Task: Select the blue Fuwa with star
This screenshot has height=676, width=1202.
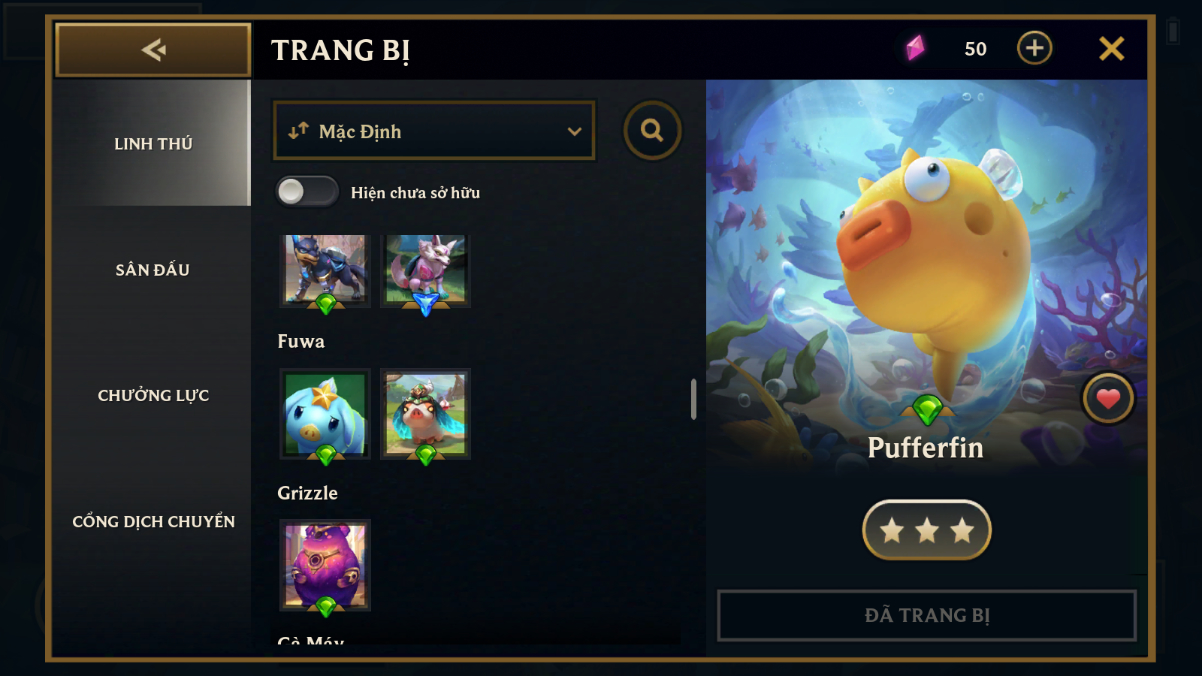Action: pos(325,414)
